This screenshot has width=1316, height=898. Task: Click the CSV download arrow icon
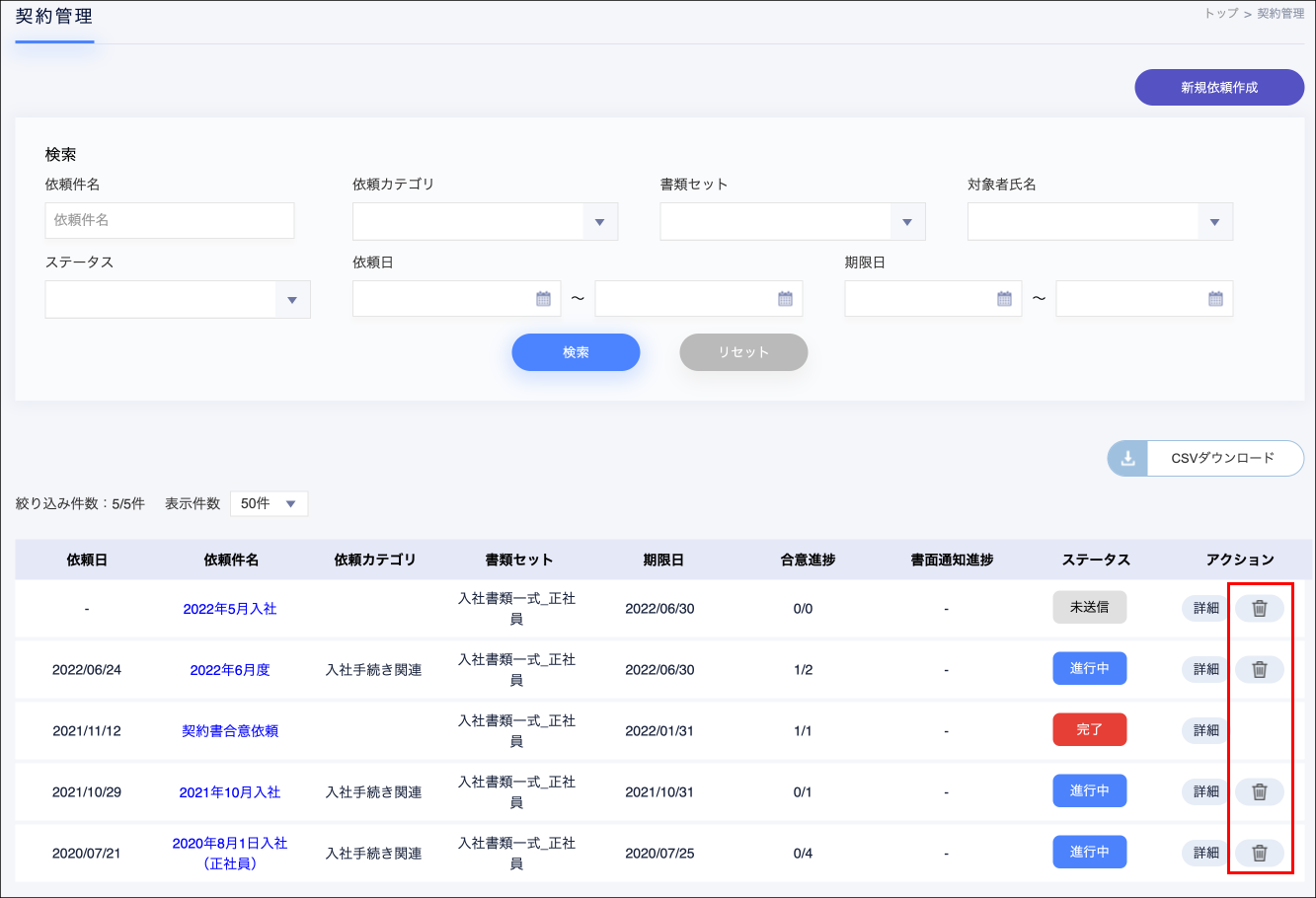click(1127, 459)
